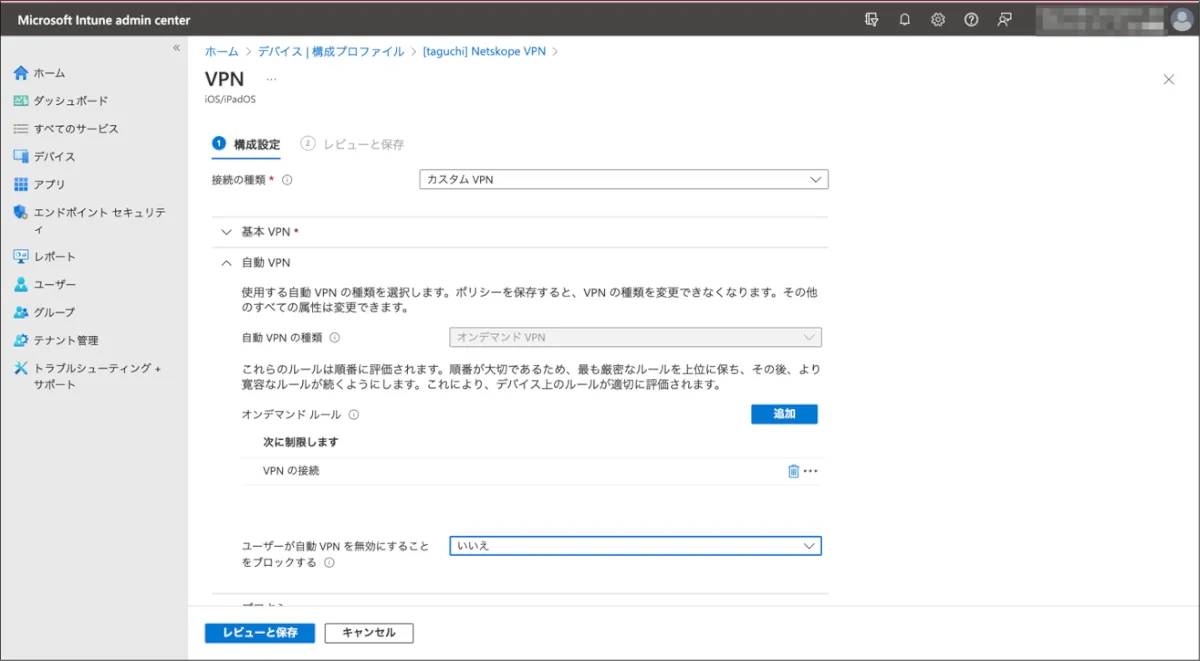Image resolution: width=1200 pixels, height=661 pixels.
Task: Open the feedback icon in header
Action: 1004,20
